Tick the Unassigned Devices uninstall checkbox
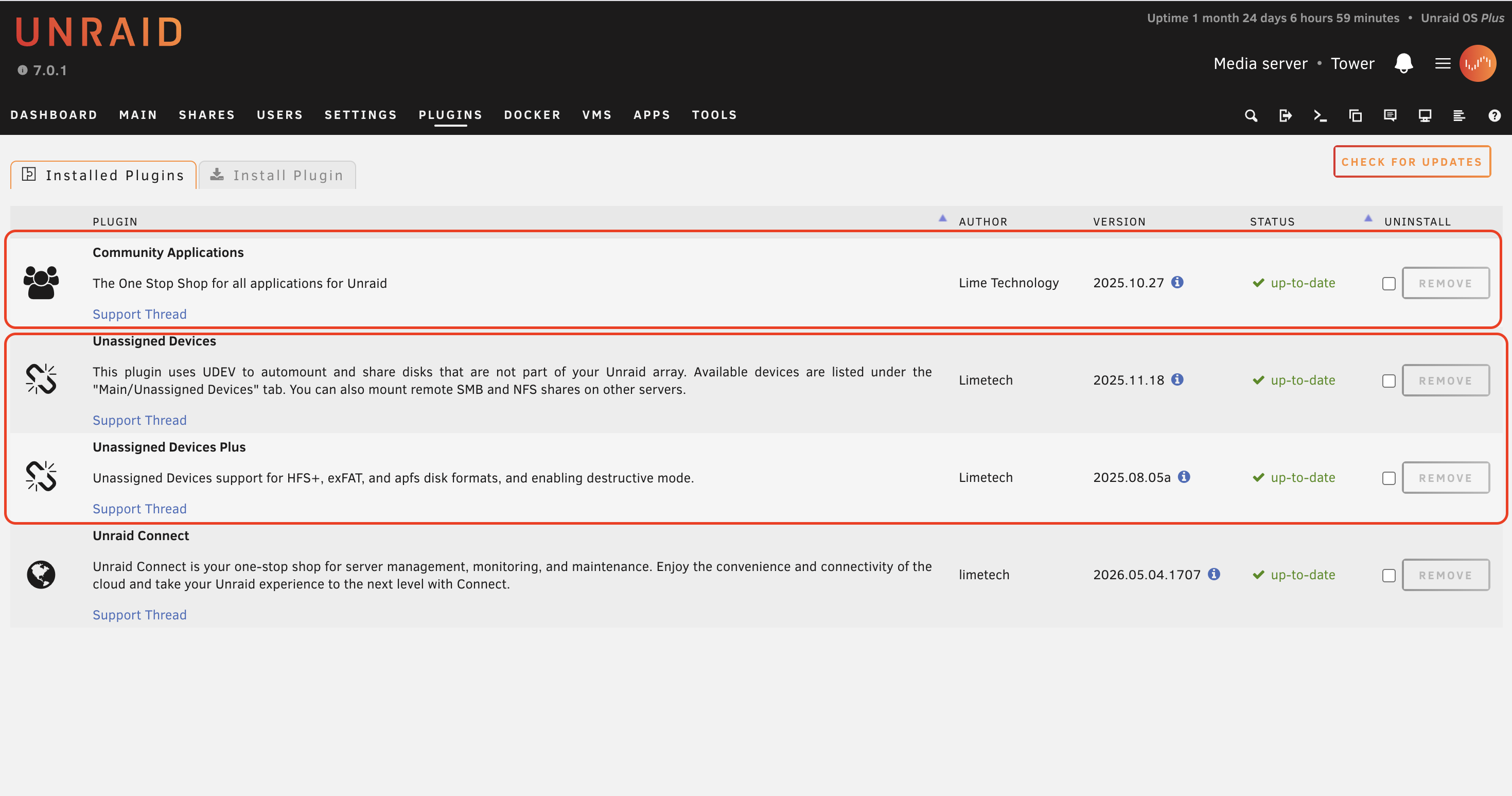The width and height of the screenshot is (1512, 796). tap(1388, 381)
